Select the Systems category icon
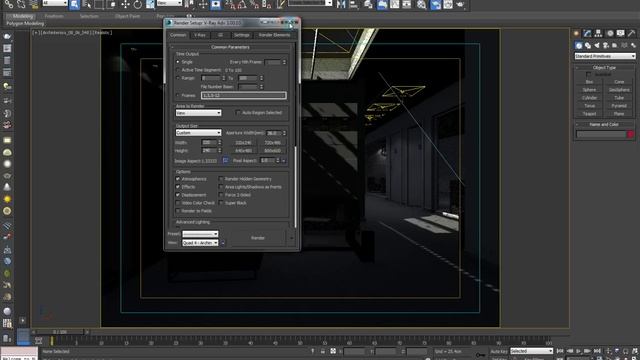Screen dimensions: 640x360 click(x=633, y=45)
